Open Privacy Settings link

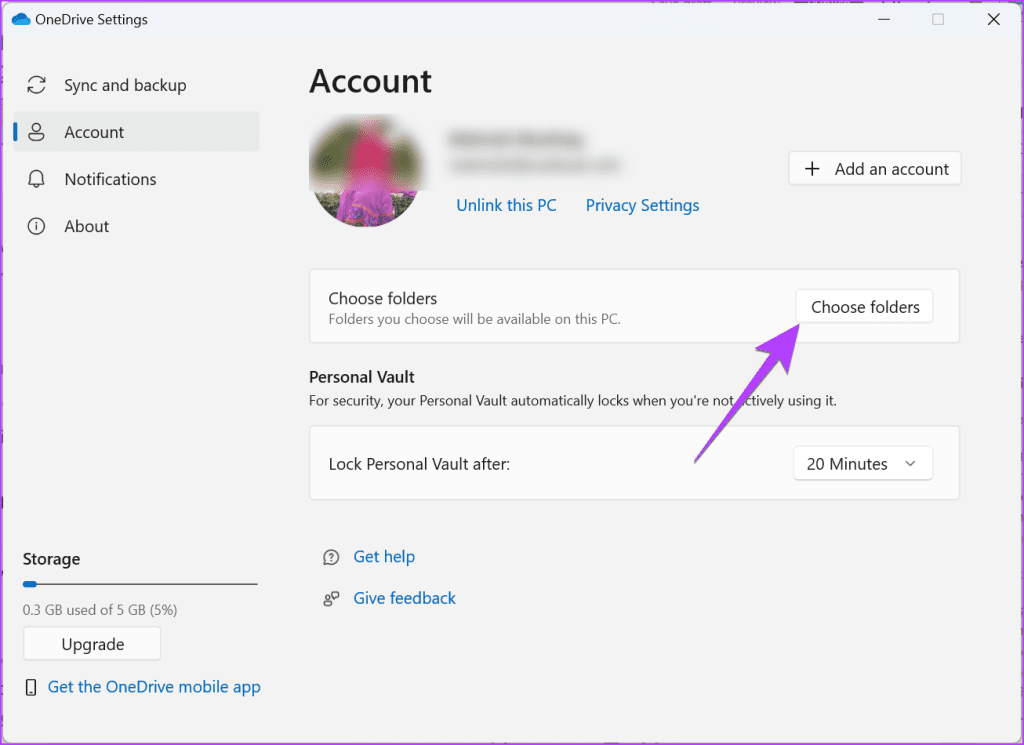(x=642, y=205)
